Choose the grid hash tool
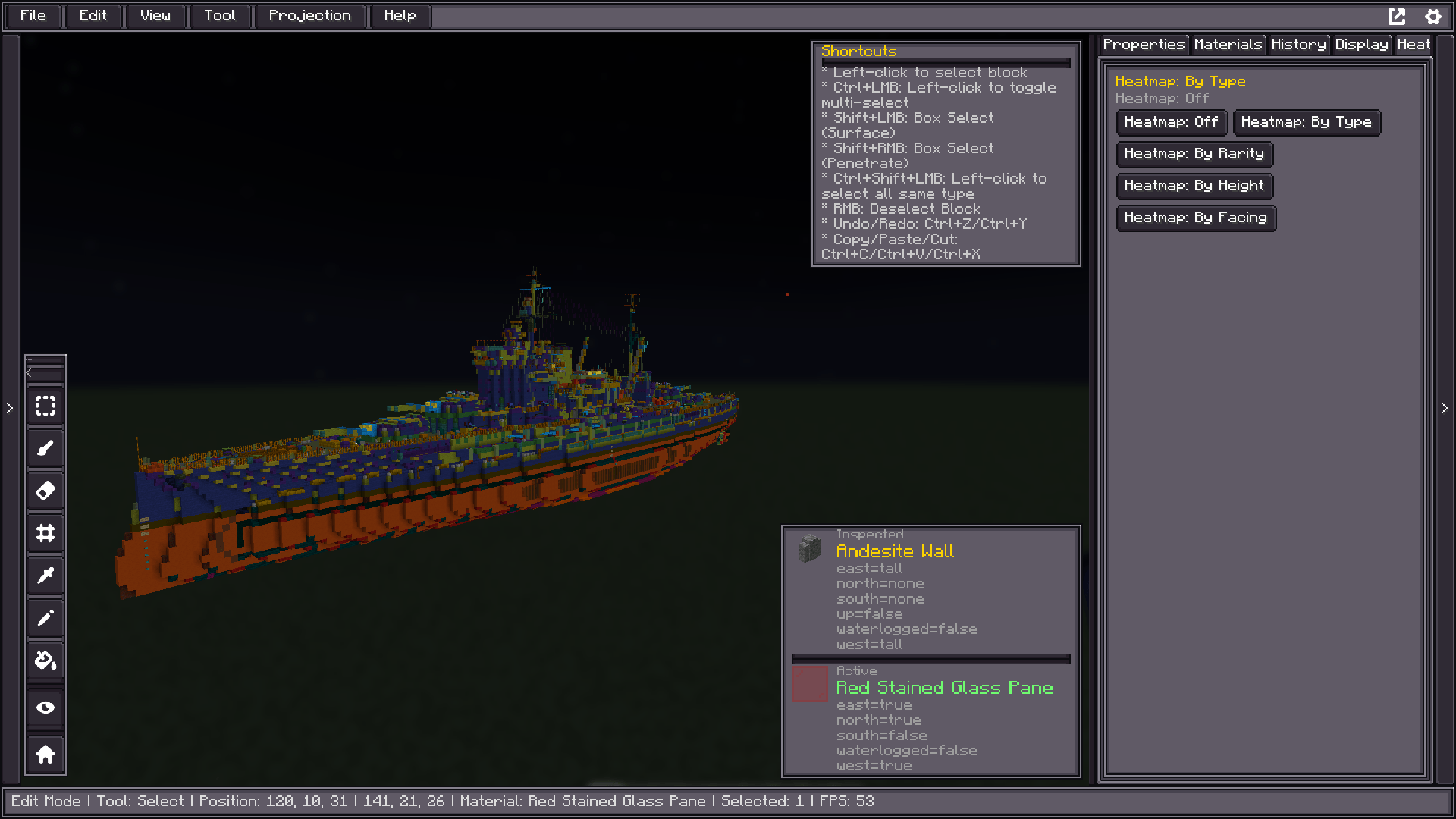Viewport: 1456px width, 819px height. [x=45, y=534]
